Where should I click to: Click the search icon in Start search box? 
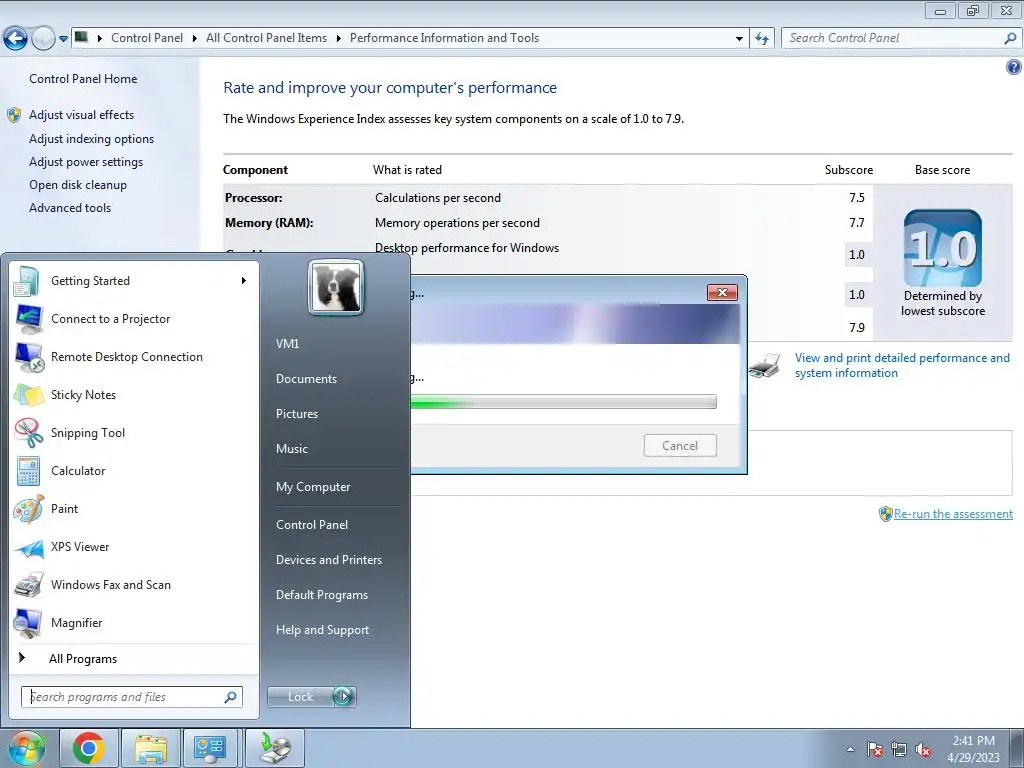point(230,697)
